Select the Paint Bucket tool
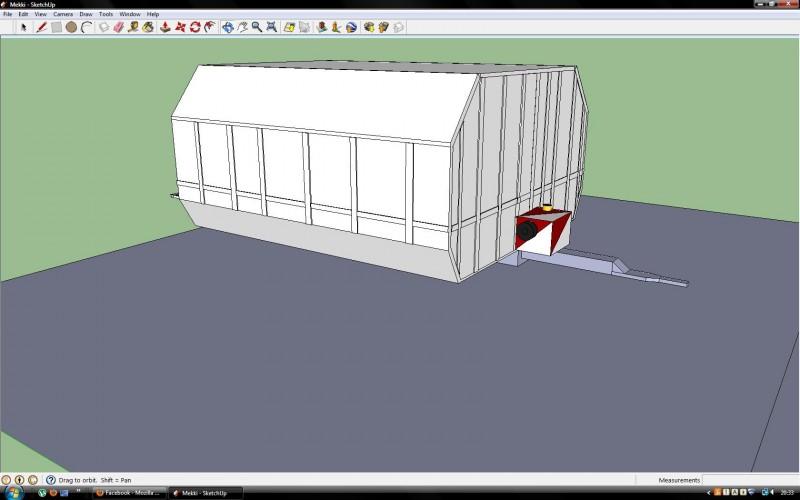Screen dimensions: 800x500 148,27
